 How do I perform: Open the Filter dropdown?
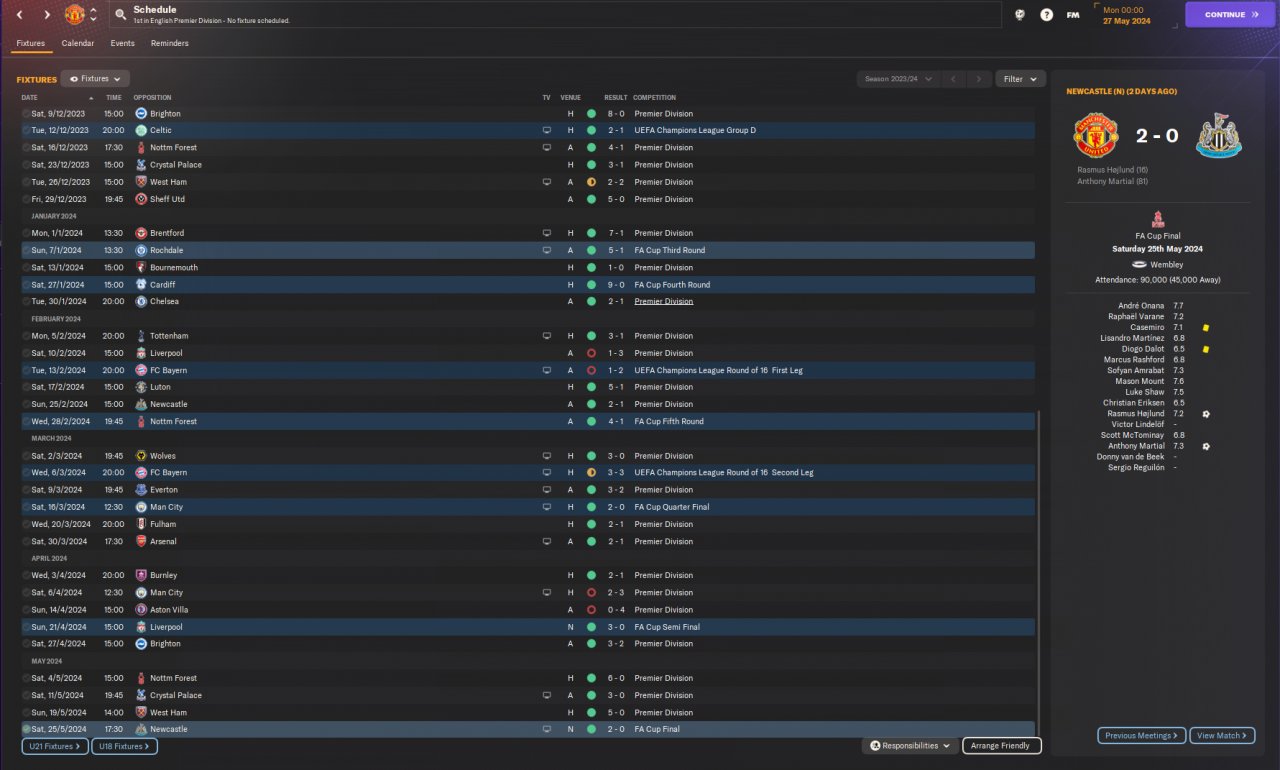pos(1020,79)
